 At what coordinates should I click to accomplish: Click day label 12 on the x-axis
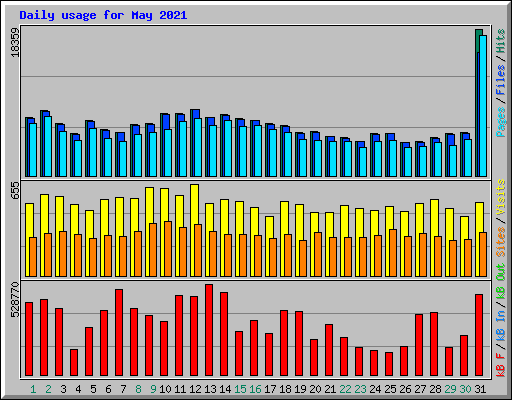pyautogui.click(x=195, y=389)
